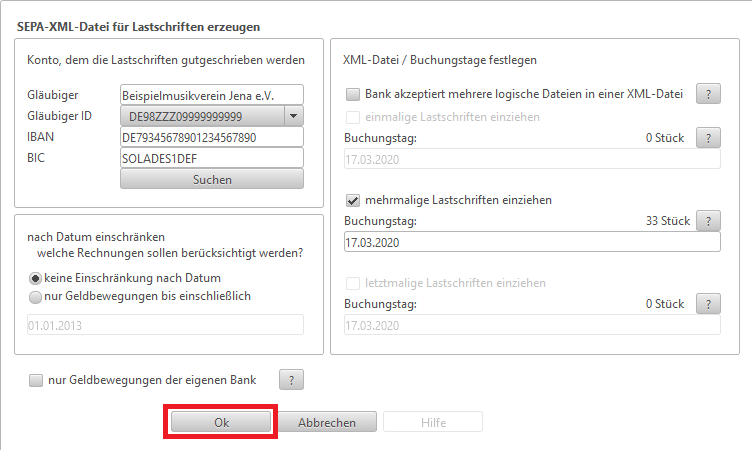The image size is (752, 450).
Task: Tick 'nur Geldbewegungen der eigenen Bank' checkbox
Action: [37, 380]
